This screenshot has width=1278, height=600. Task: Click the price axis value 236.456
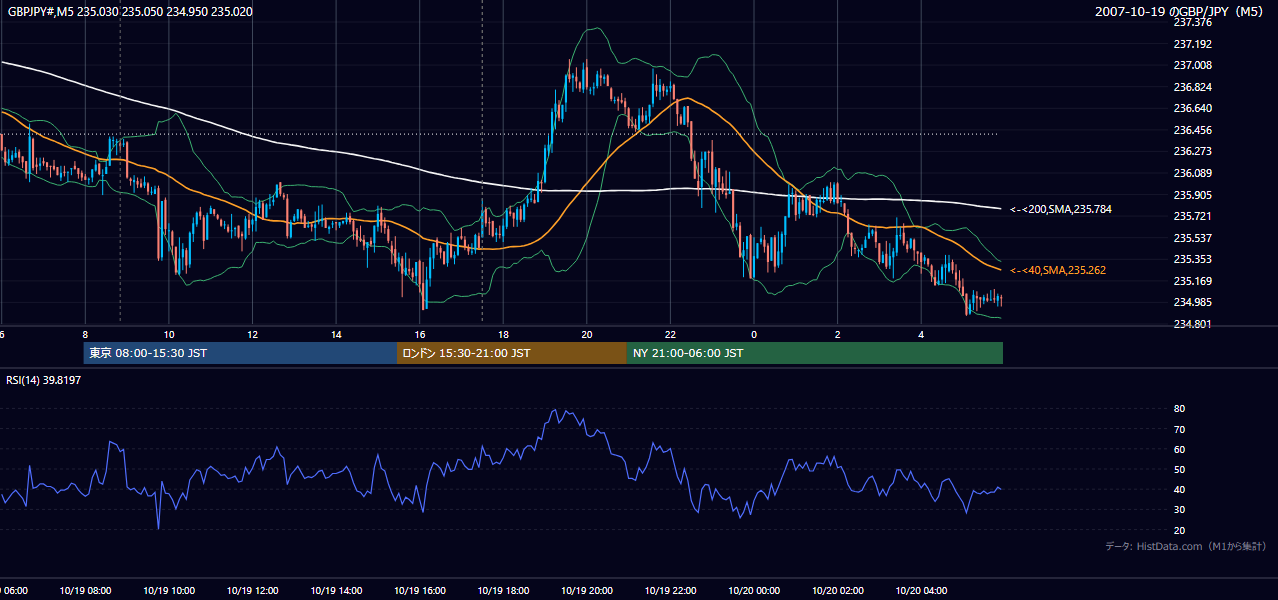coord(1192,130)
